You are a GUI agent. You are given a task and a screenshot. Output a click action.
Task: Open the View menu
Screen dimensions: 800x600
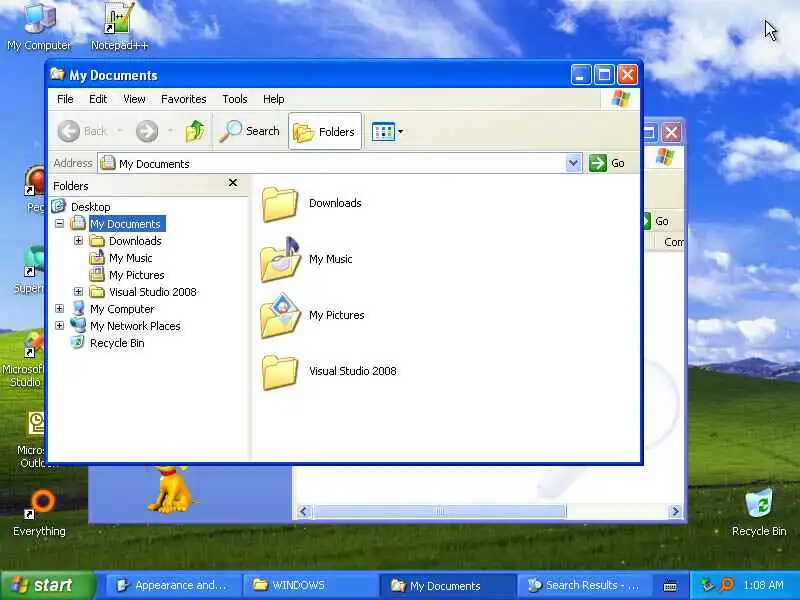(134, 99)
